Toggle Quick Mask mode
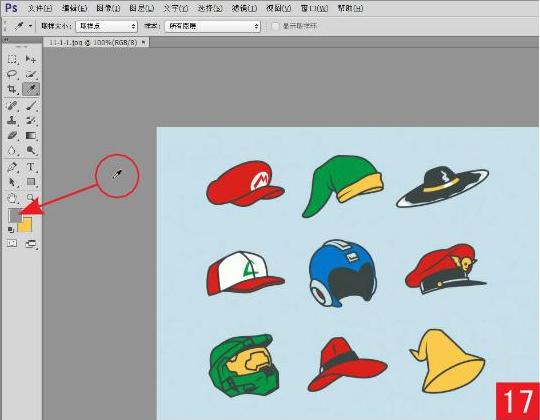540x420 pixels. [12, 244]
